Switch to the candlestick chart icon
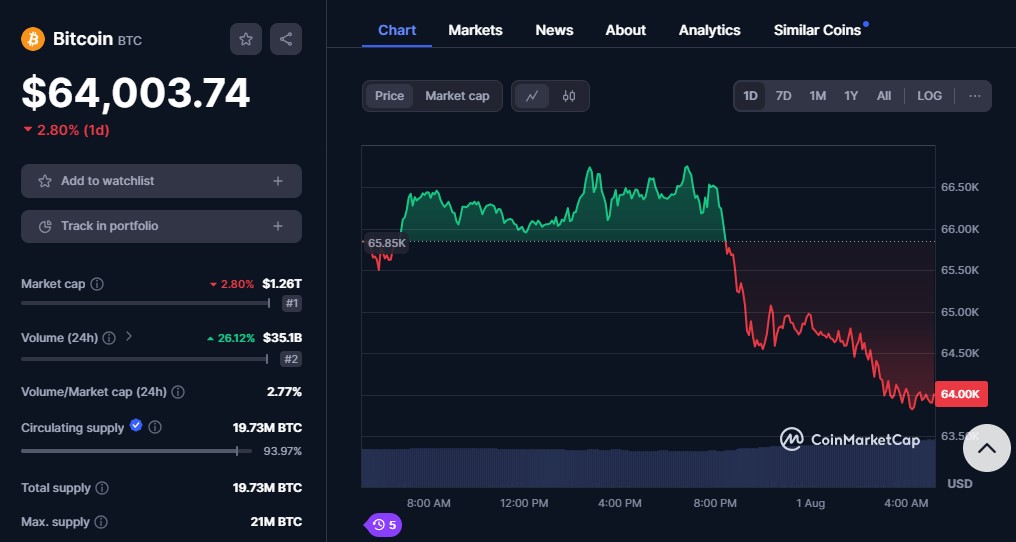The width and height of the screenshot is (1016, 542). tap(569, 96)
